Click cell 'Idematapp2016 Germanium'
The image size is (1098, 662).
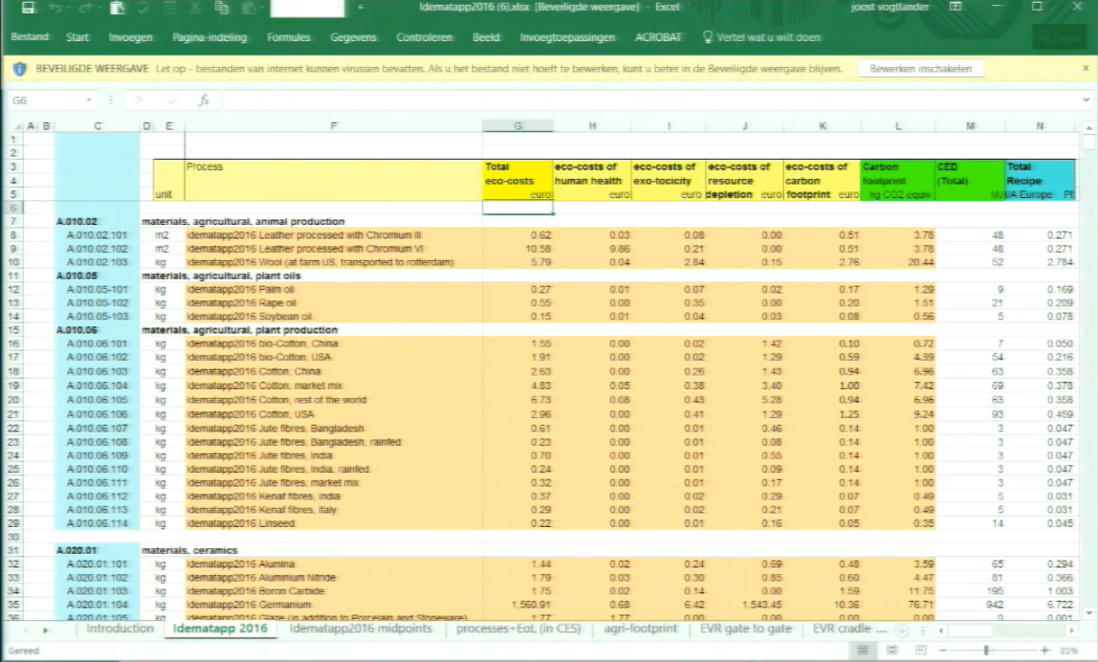click(333, 605)
